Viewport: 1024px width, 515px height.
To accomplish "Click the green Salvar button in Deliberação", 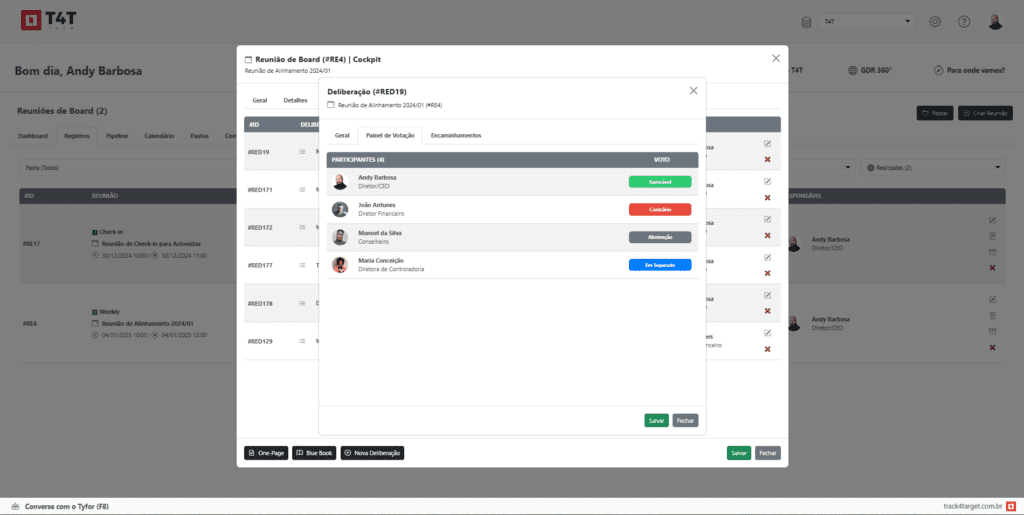I will coord(656,420).
